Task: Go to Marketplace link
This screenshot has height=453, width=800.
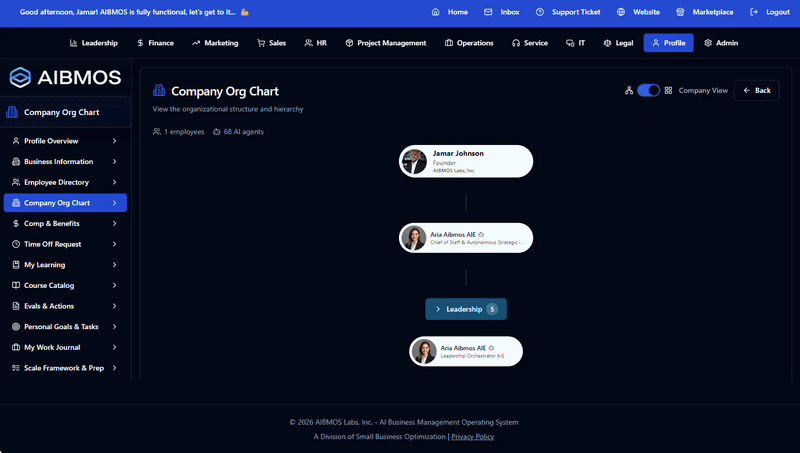Action: [x=705, y=12]
